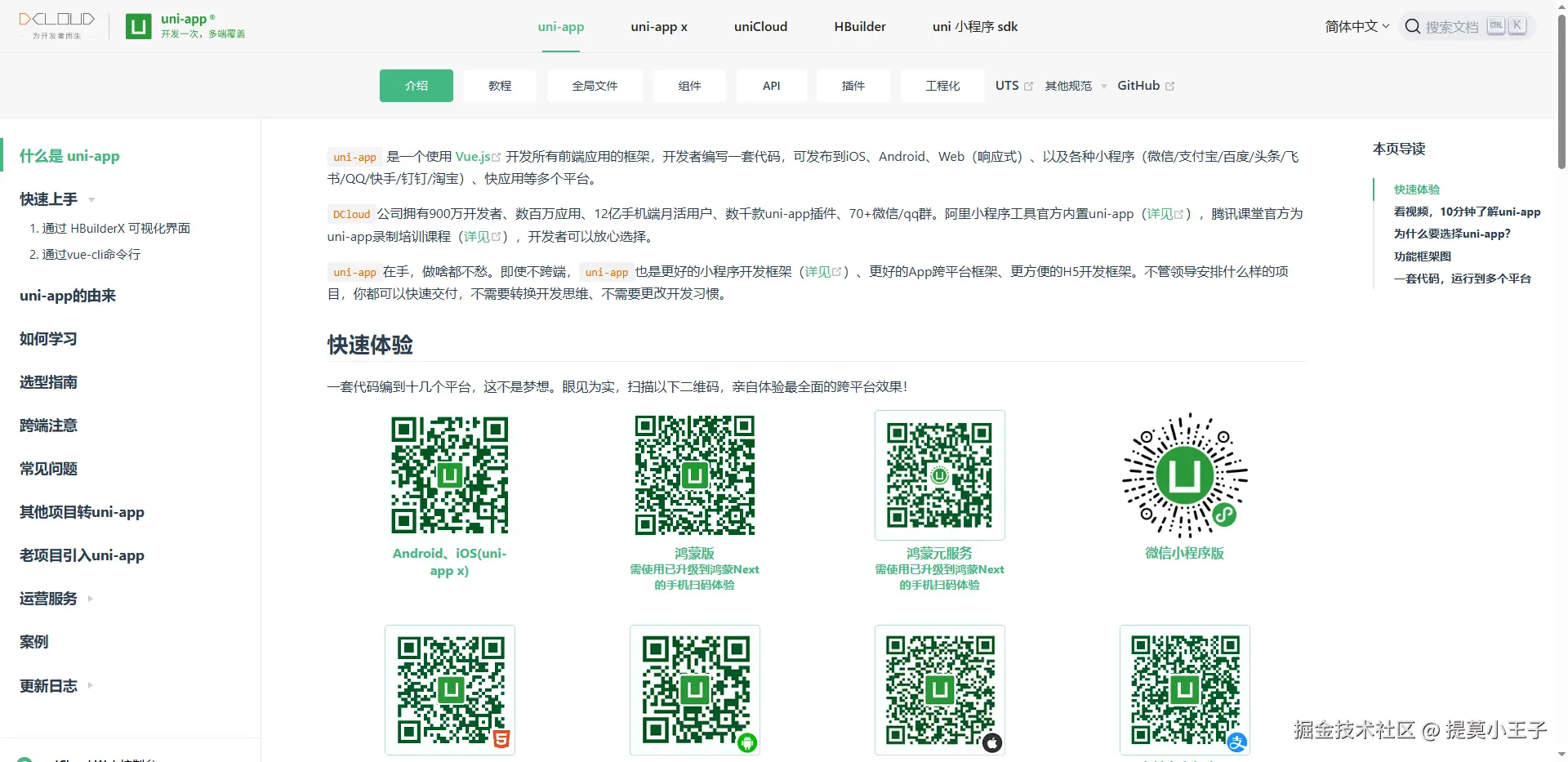Click the QR code with HTML5 badge

[x=449, y=690]
